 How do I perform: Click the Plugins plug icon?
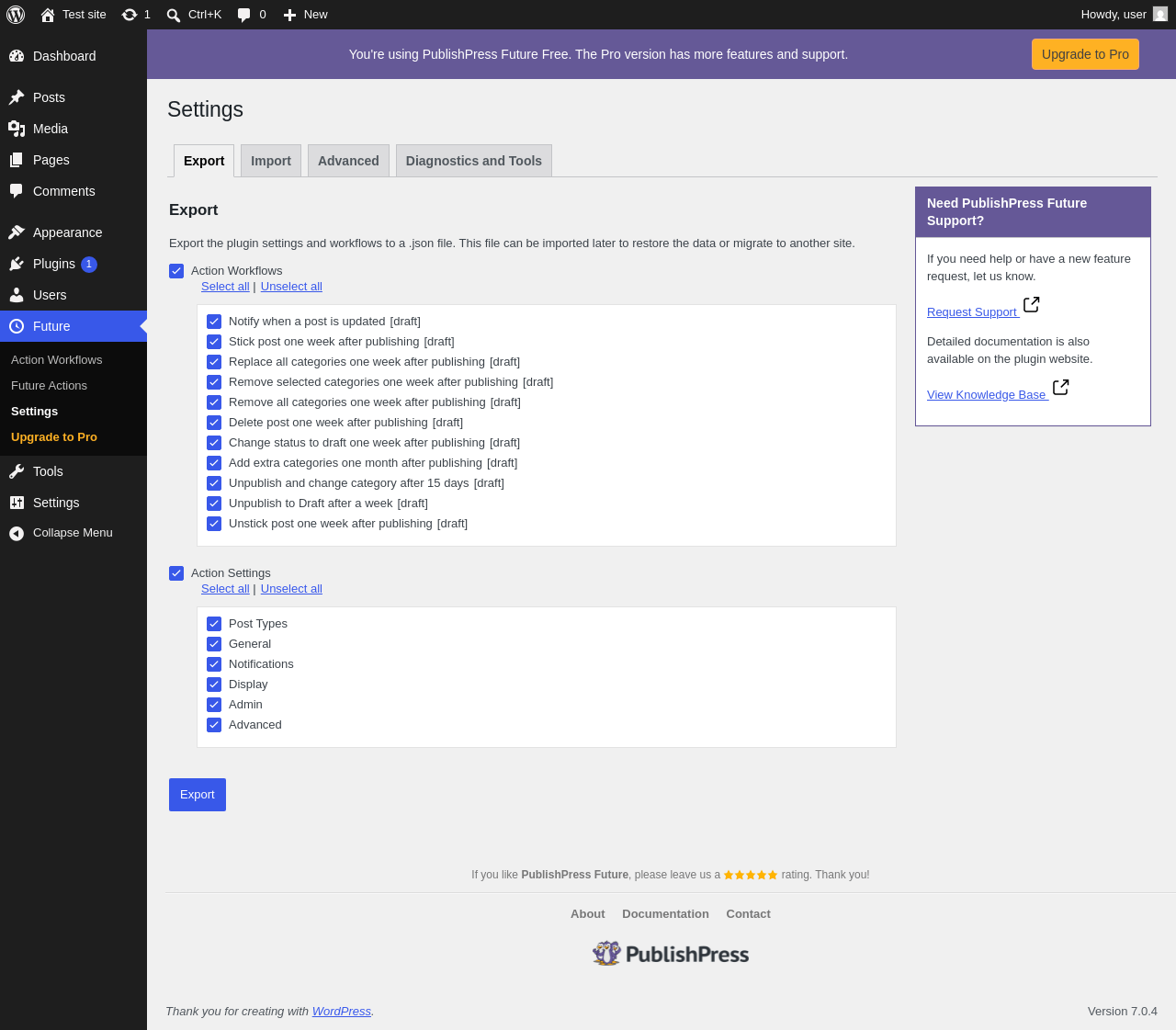coord(17,264)
